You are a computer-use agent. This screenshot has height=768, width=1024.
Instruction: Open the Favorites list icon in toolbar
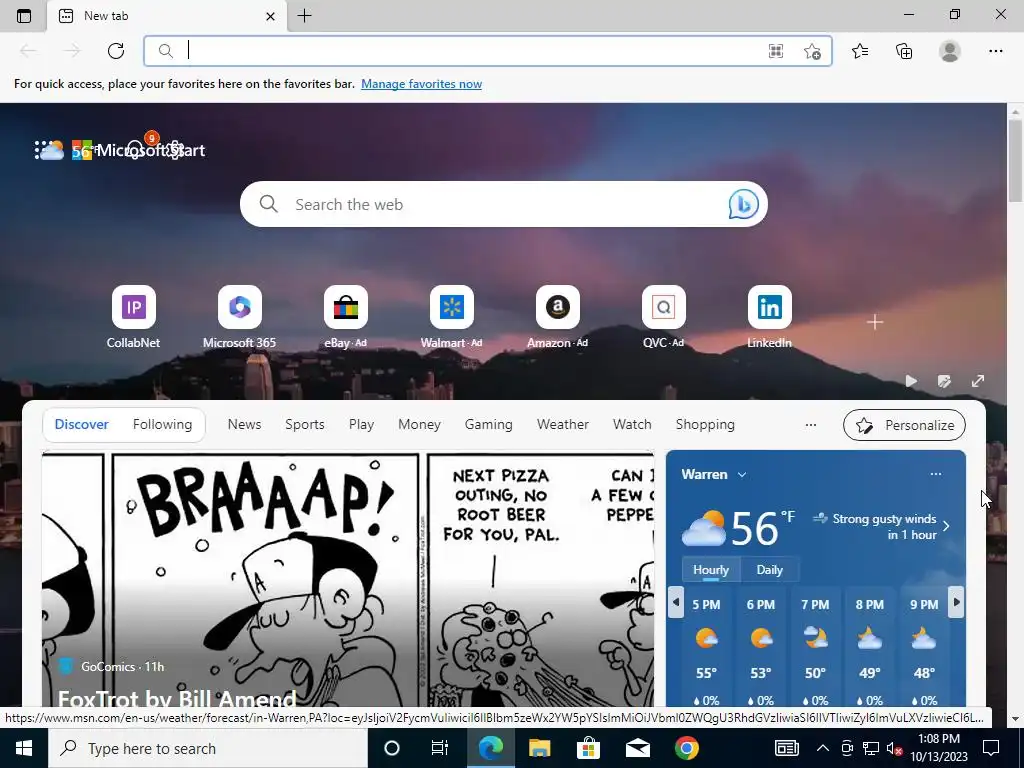pyautogui.click(x=860, y=51)
